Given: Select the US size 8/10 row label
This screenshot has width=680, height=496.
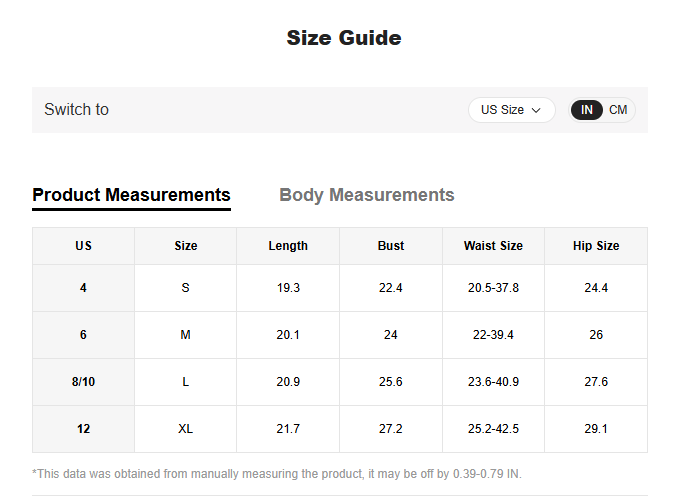Looking at the screenshot, I should click(x=83, y=382).
